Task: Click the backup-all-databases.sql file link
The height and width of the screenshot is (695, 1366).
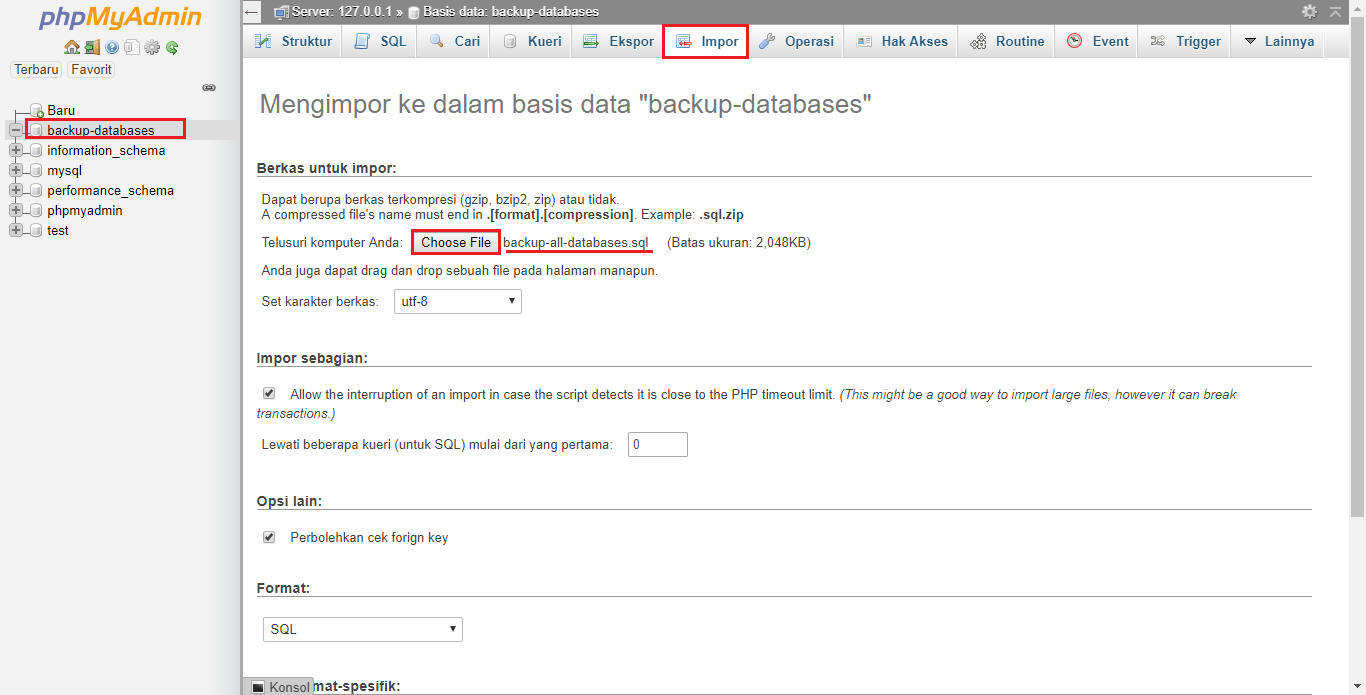Action: click(x=577, y=242)
